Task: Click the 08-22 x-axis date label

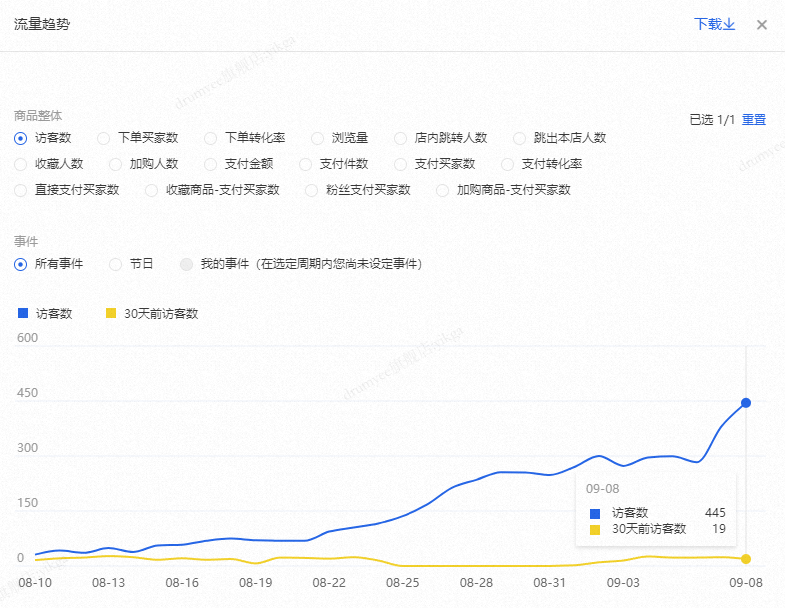Action: tap(329, 583)
